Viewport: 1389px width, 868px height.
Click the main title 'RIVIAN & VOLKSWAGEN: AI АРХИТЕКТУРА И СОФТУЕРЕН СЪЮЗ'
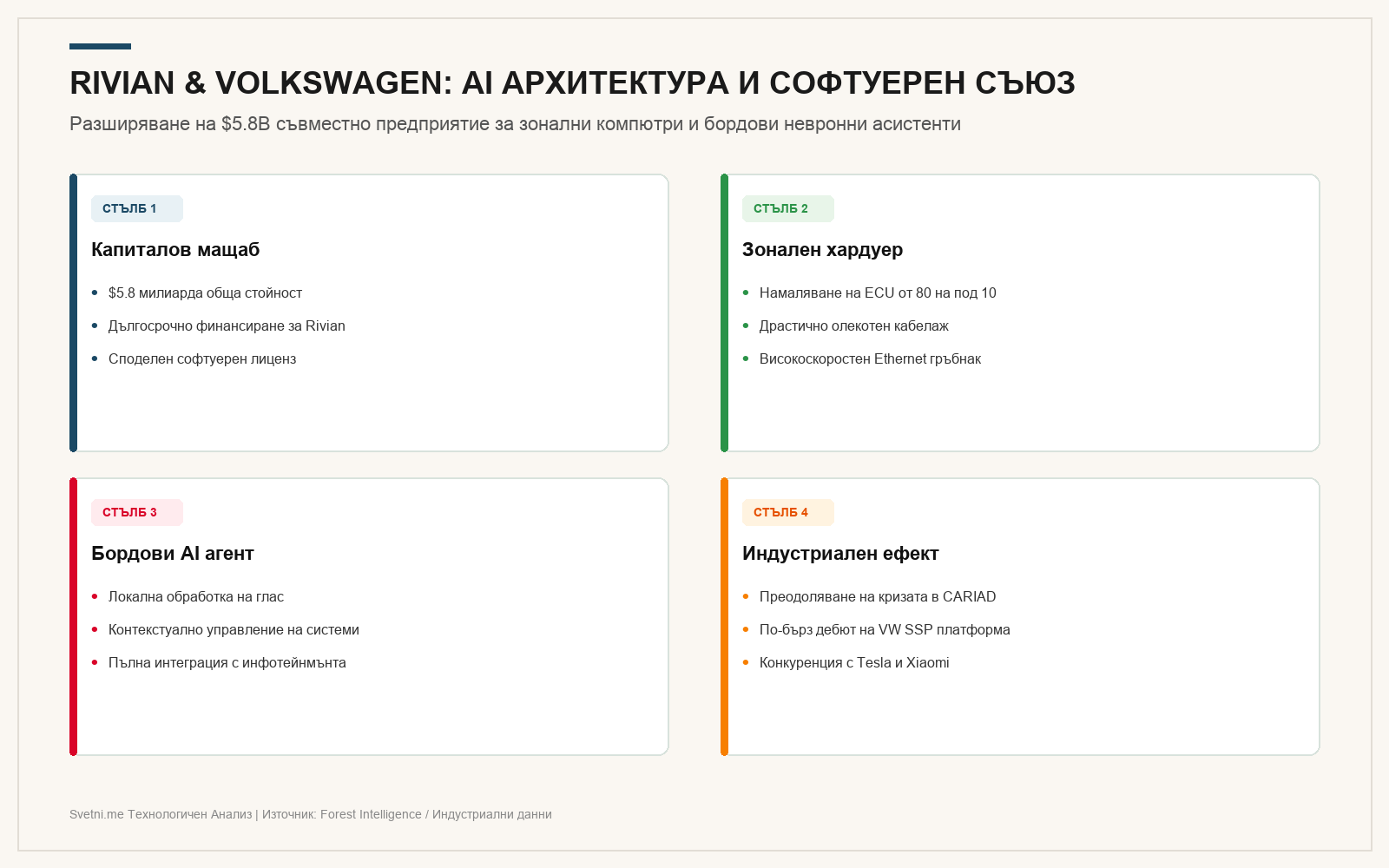pos(572,83)
